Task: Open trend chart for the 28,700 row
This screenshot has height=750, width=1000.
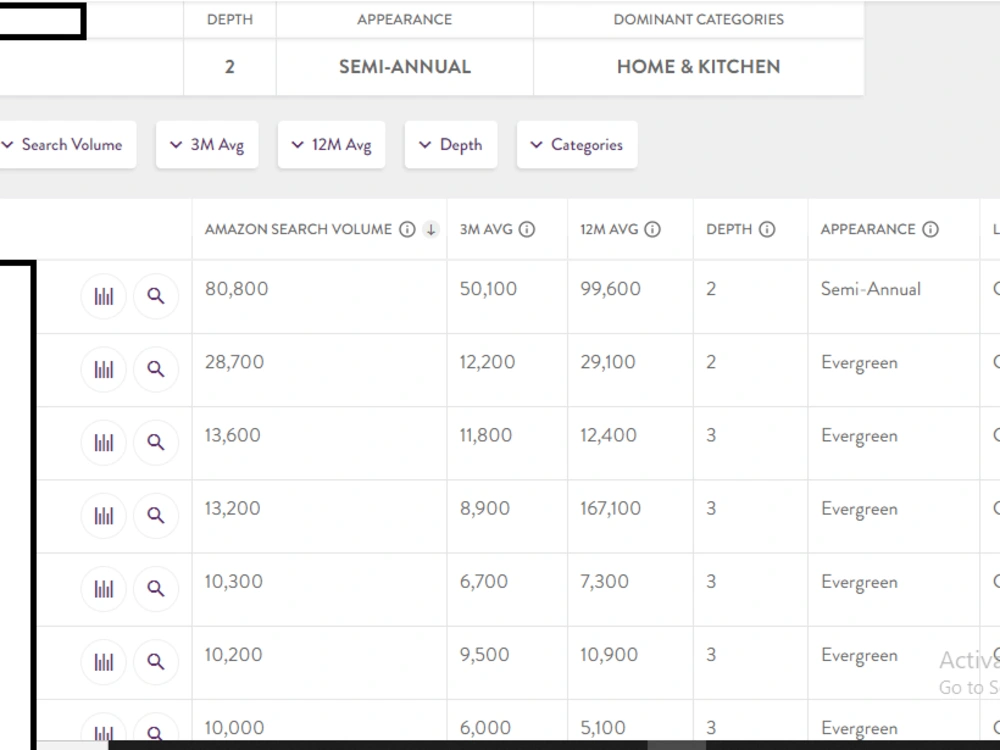Action: [x=103, y=369]
